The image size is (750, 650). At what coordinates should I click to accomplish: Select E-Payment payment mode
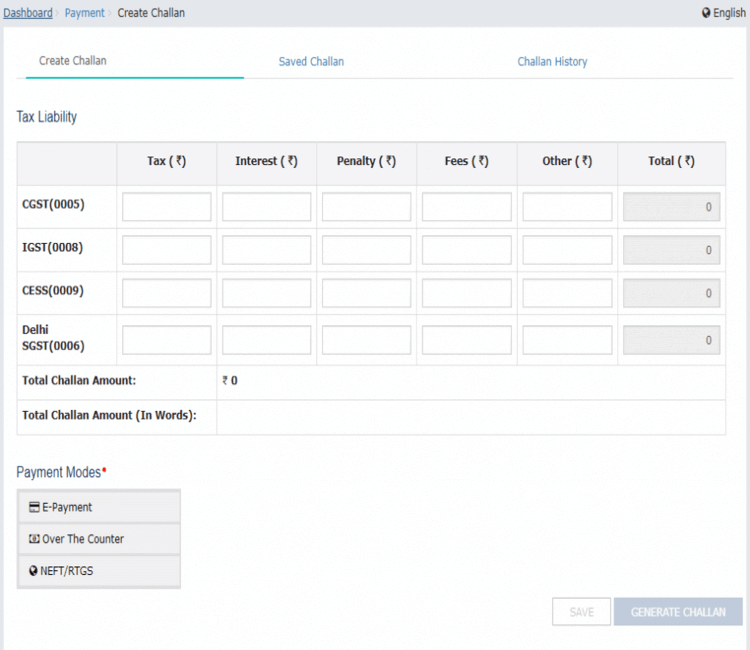pos(99,507)
